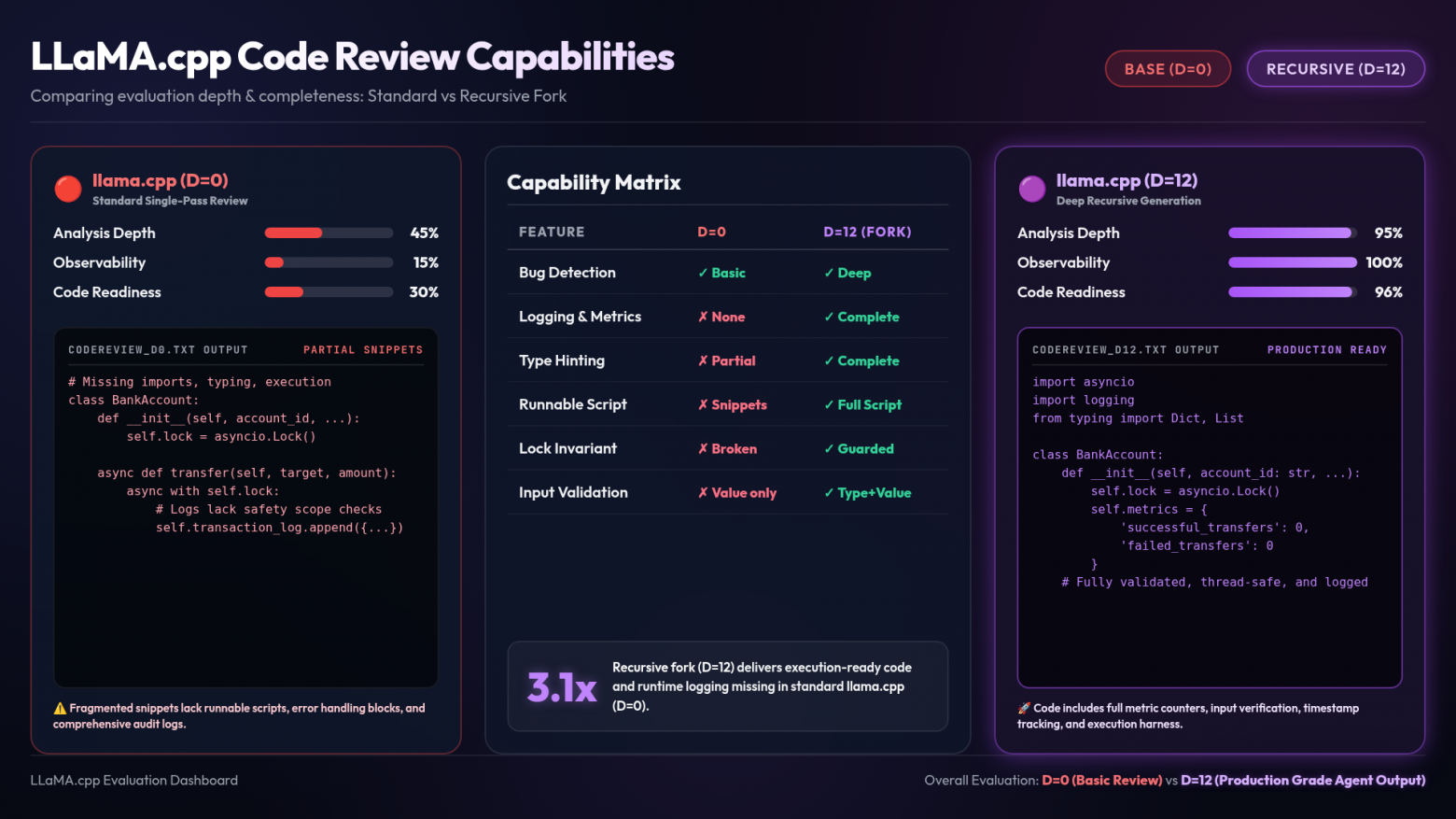This screenshot has width=1456, height=819.
Task: Click the '45%' Analysis Depth value
Action: pos(425,233)
